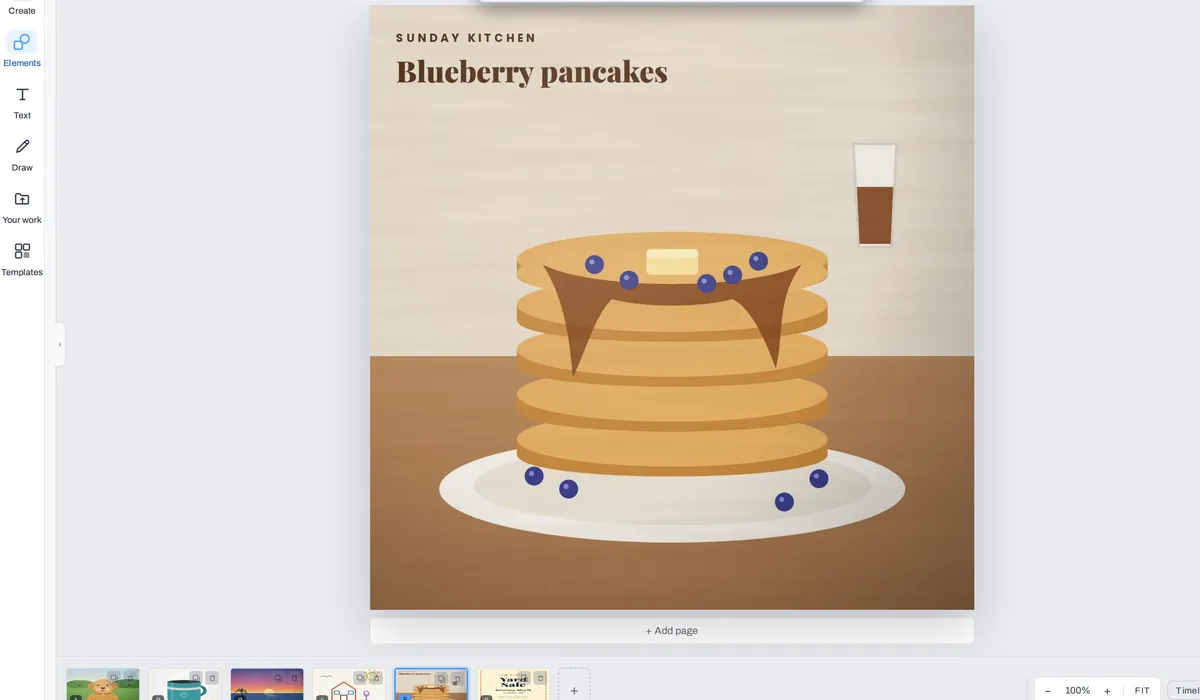The image size is (1200, 700).
Task: Fit canvas using the FIT button
Action: pos(1142,691)
